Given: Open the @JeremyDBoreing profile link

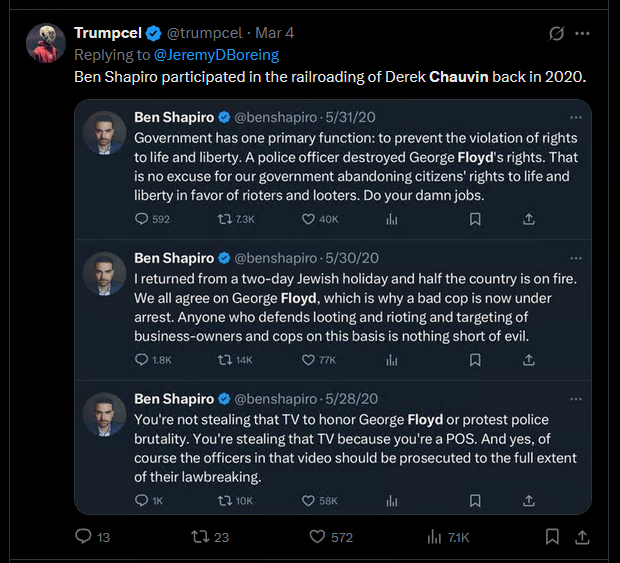Looking at the screenshot, I should click(216, 55).
